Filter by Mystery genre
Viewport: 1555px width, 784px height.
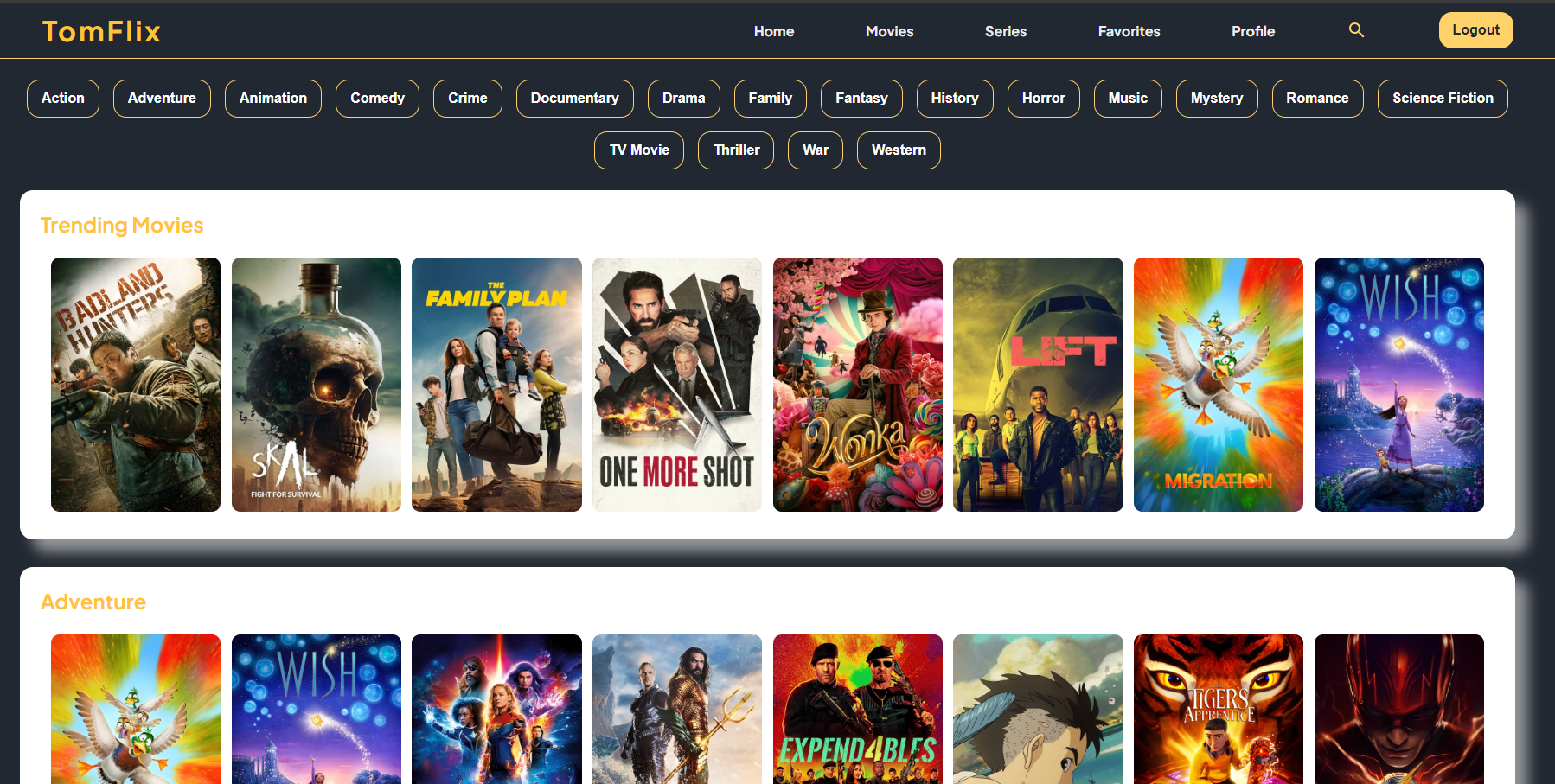click(x=1217, y=99)
